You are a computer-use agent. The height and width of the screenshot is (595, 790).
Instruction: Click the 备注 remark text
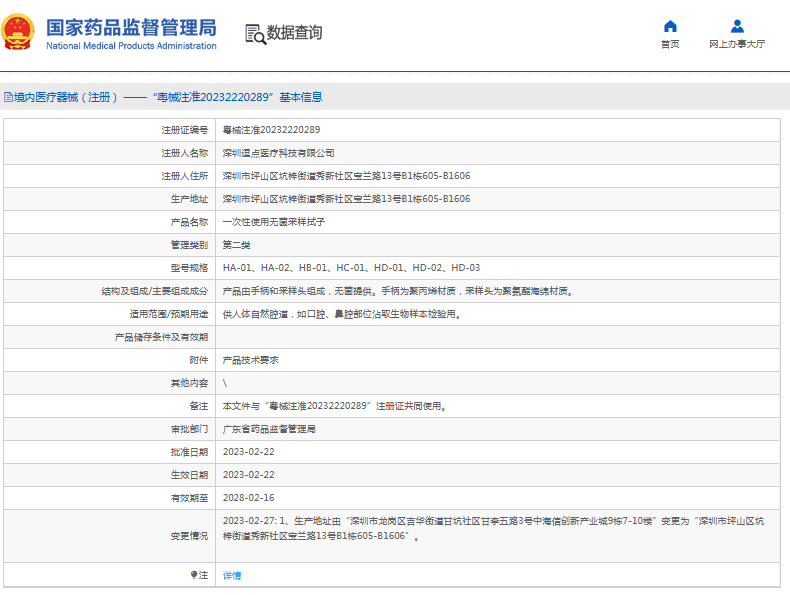336,406
